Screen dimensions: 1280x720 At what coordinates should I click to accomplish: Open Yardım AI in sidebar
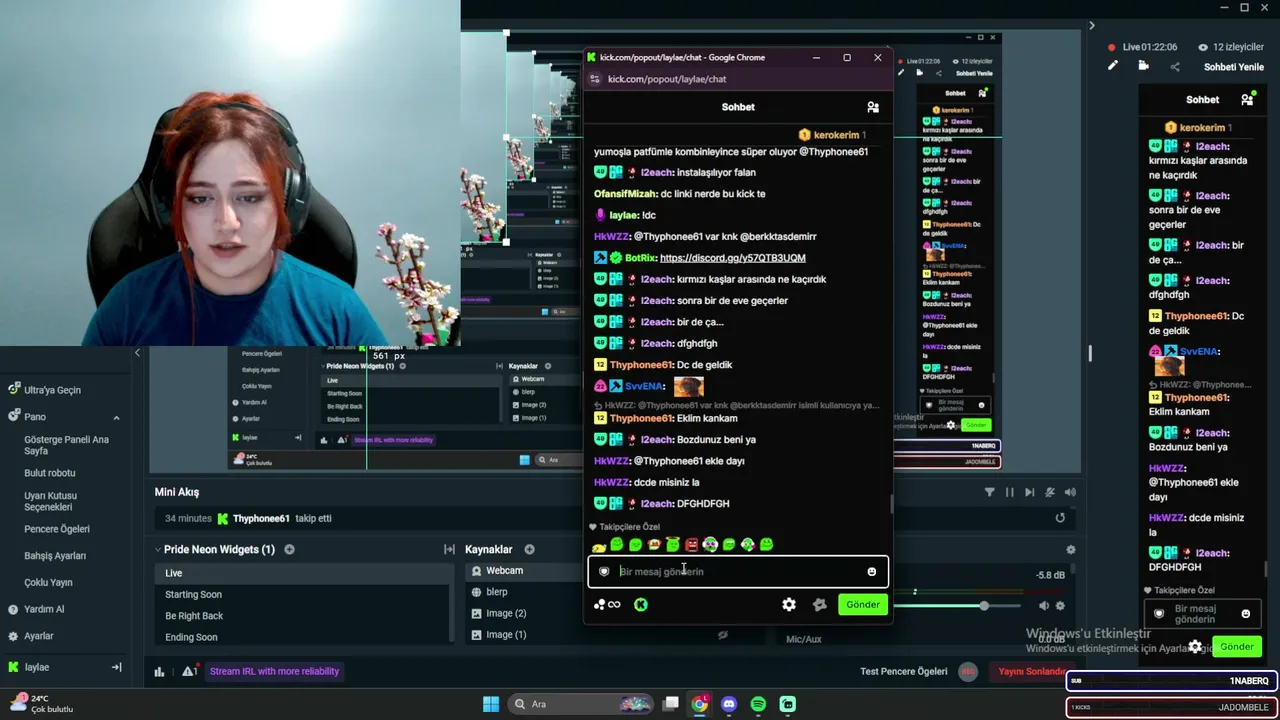(36, 609)
